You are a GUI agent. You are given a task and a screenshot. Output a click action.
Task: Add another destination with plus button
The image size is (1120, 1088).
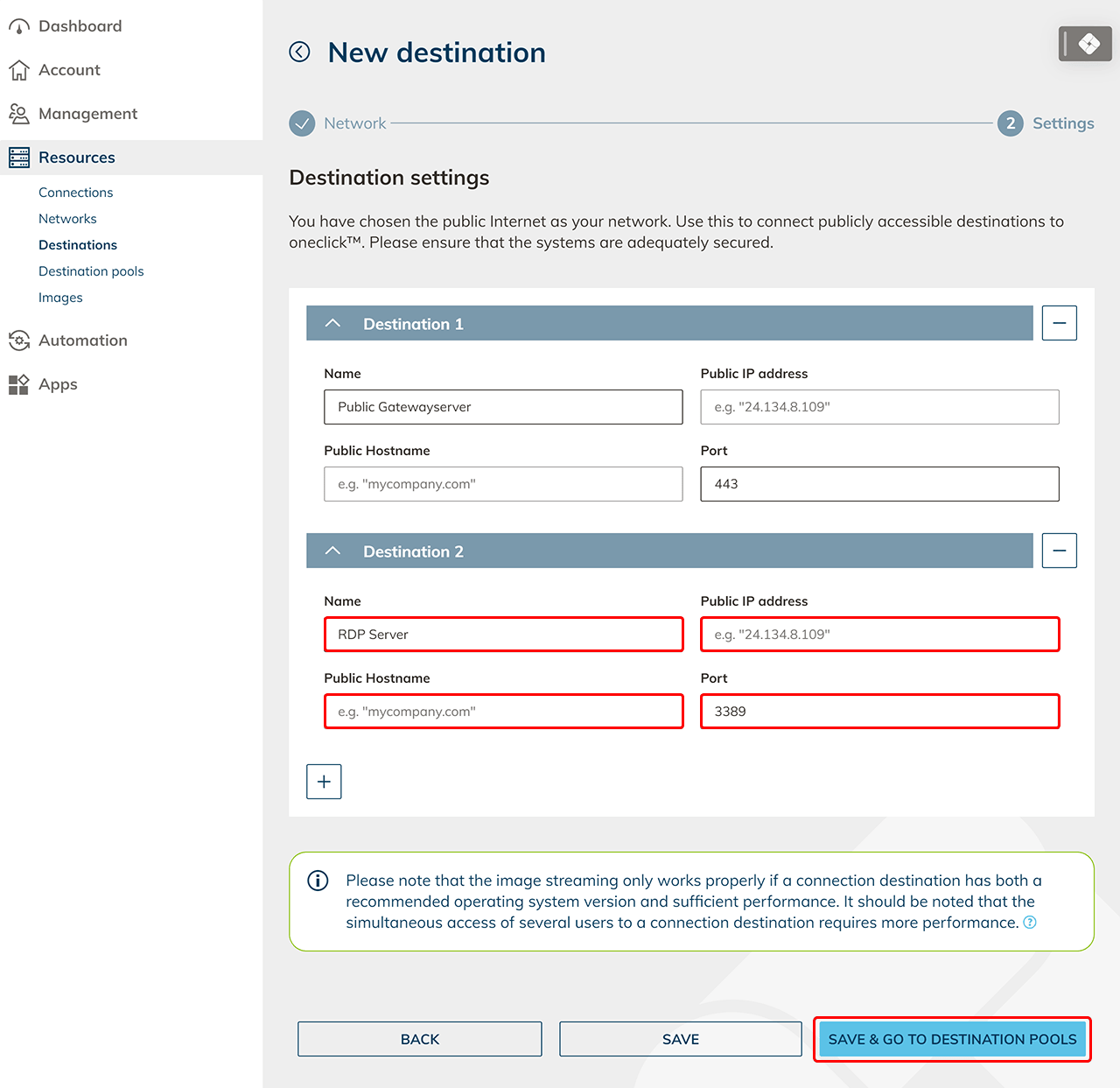tap(324, 782)
